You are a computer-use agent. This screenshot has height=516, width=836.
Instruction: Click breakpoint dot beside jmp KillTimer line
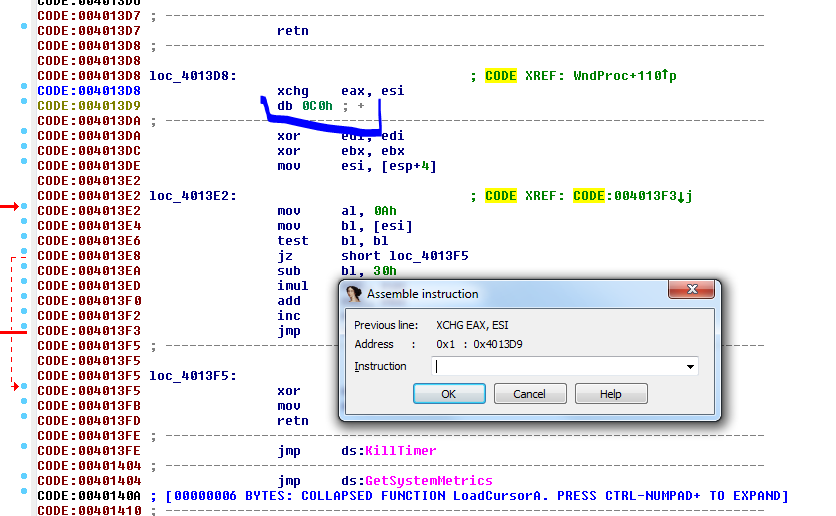[x=25, y=451]
